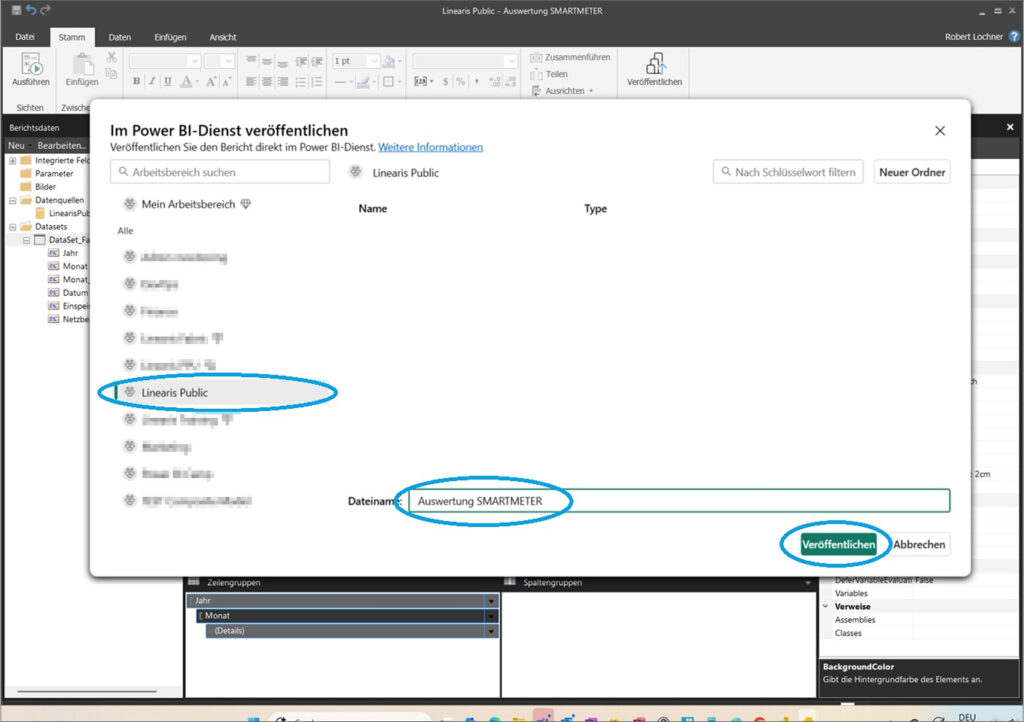1024x722 pixels.
Task: Click the Dateiname input field
Action: click(678, 501)
